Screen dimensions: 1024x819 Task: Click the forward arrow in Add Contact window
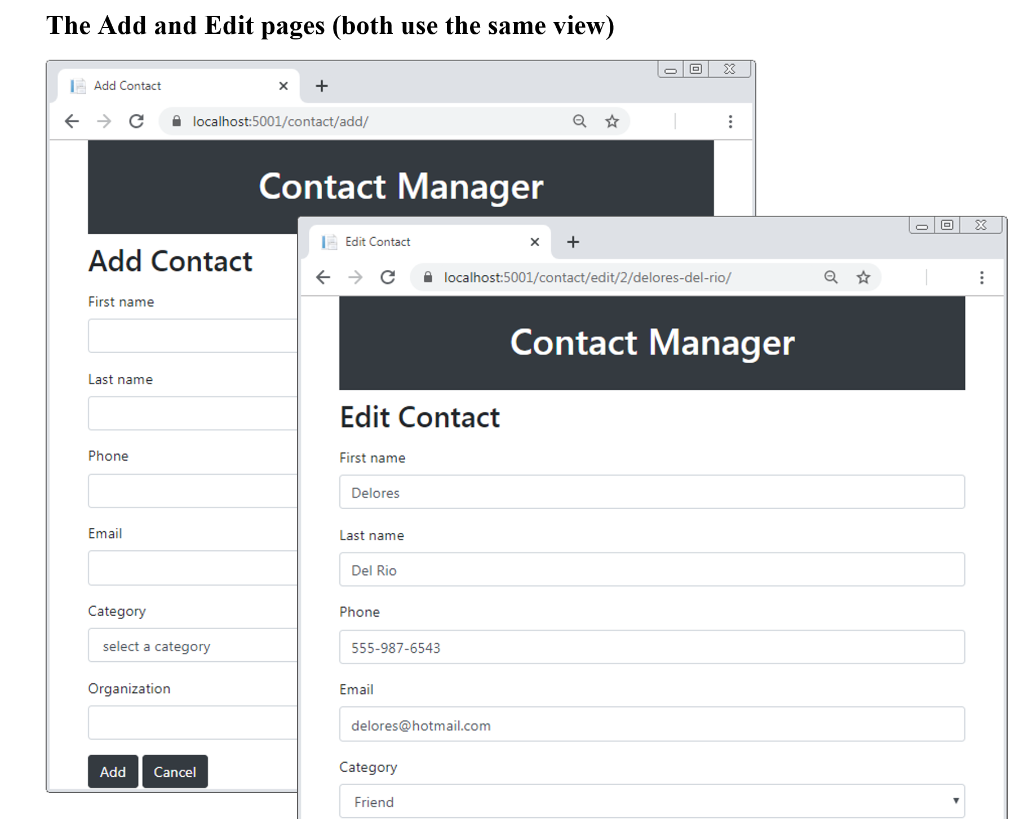click(x=103, y=120)
